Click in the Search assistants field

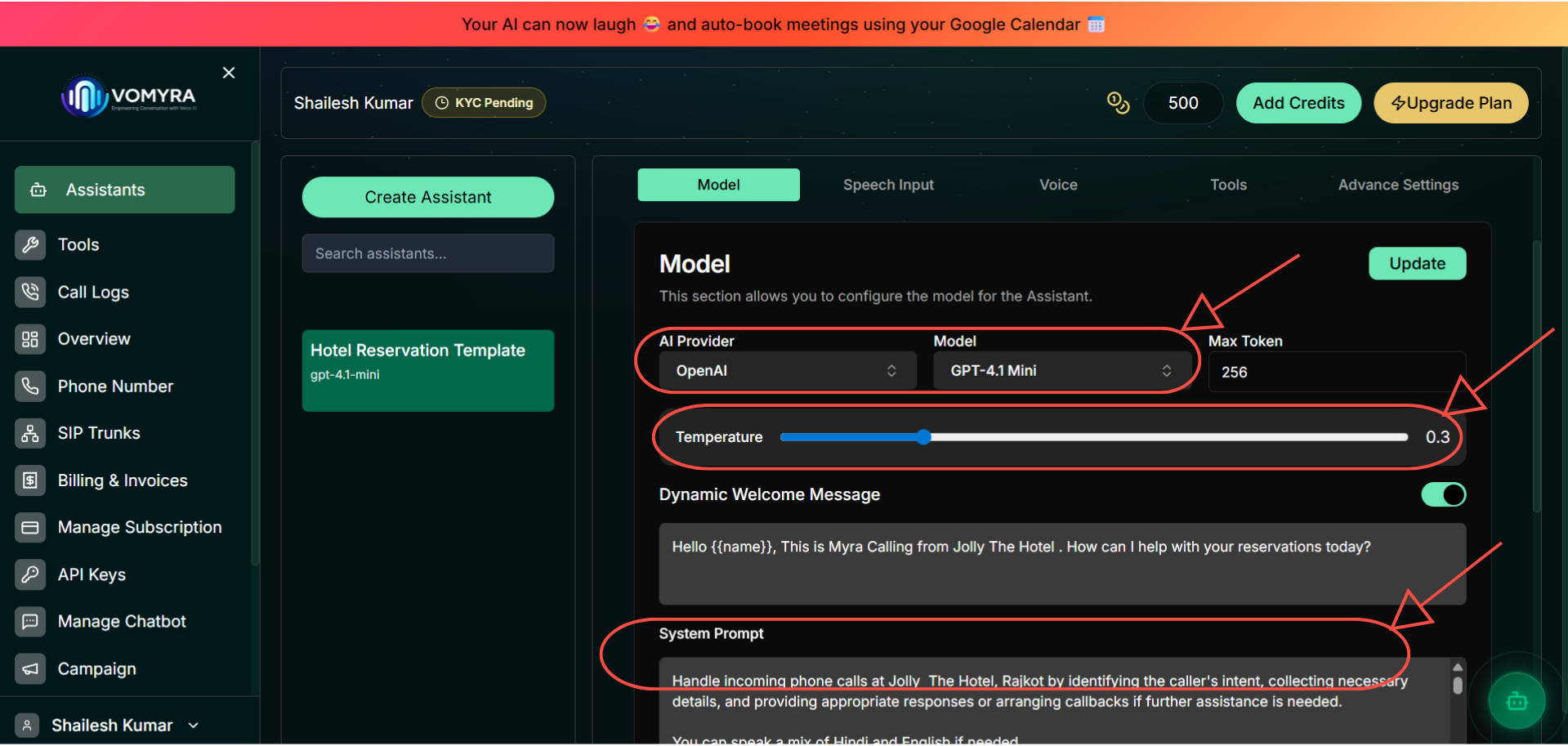(427, 253)
